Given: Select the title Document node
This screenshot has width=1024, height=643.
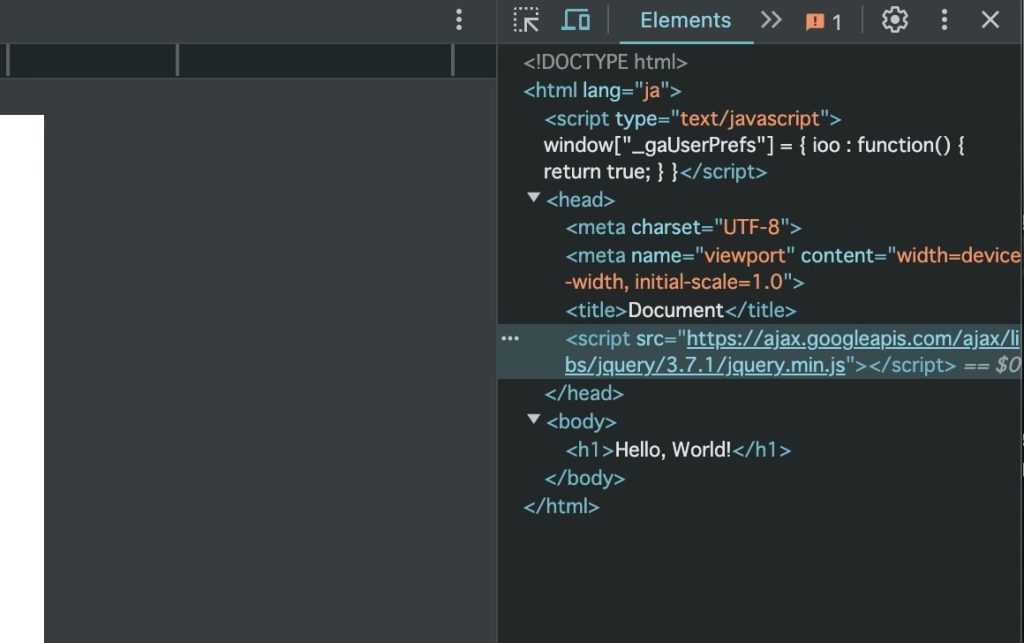Looking at the screenshot, I should coord(680,310).
